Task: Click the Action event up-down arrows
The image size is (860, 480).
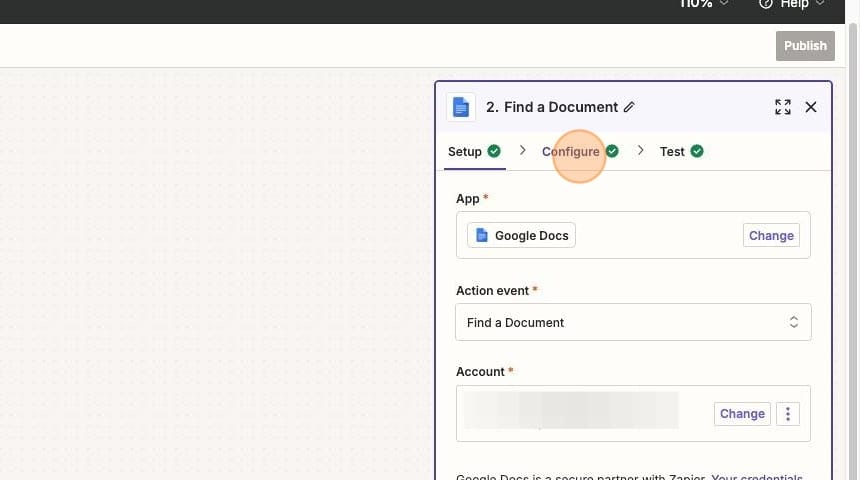Action: click(793, 322)
